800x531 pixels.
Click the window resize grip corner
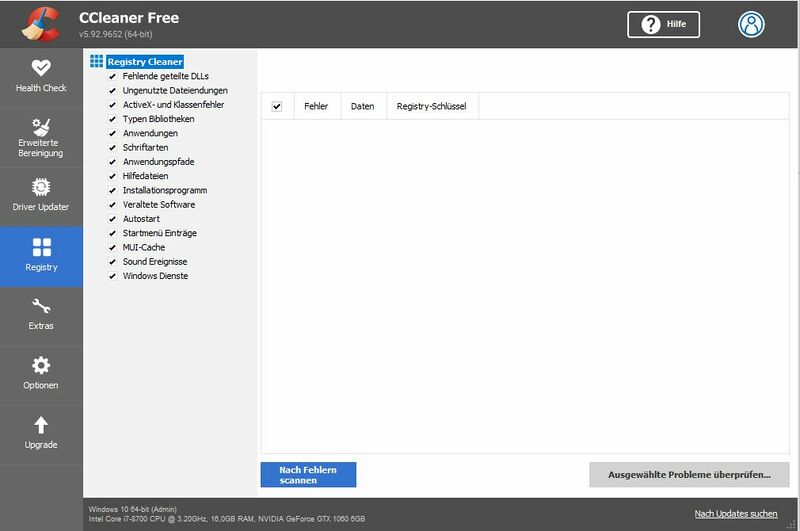coord(792,524)
